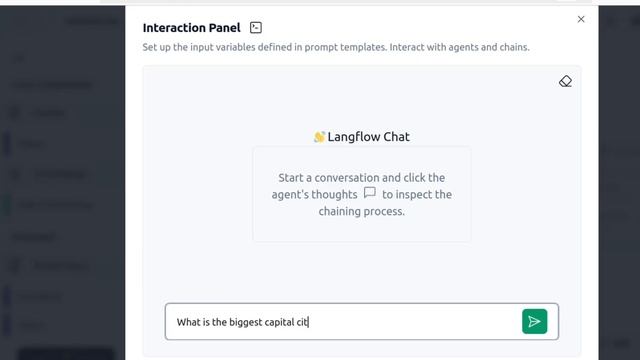Click the 'Start a conversation' hint card
Screen dimensions: 640x360
362,194
